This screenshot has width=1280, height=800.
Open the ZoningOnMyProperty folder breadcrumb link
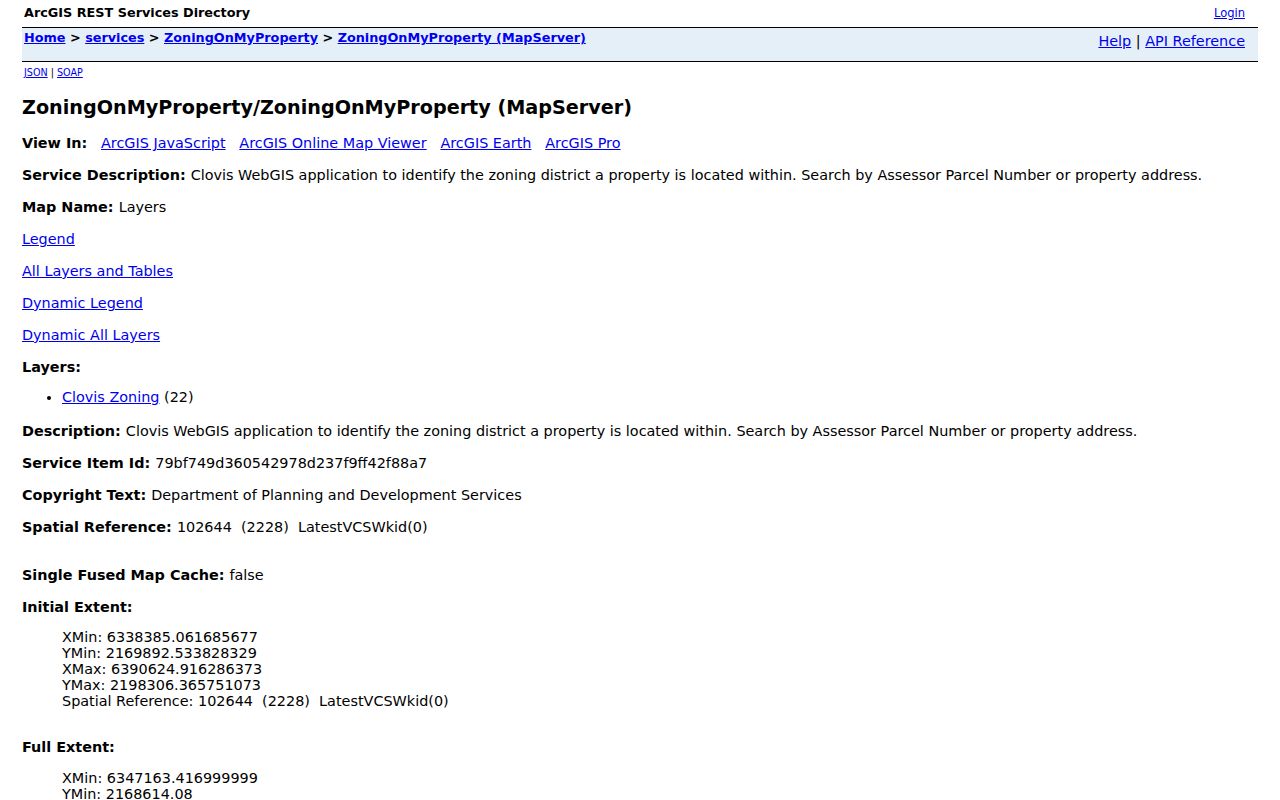(x=241, y=38)
